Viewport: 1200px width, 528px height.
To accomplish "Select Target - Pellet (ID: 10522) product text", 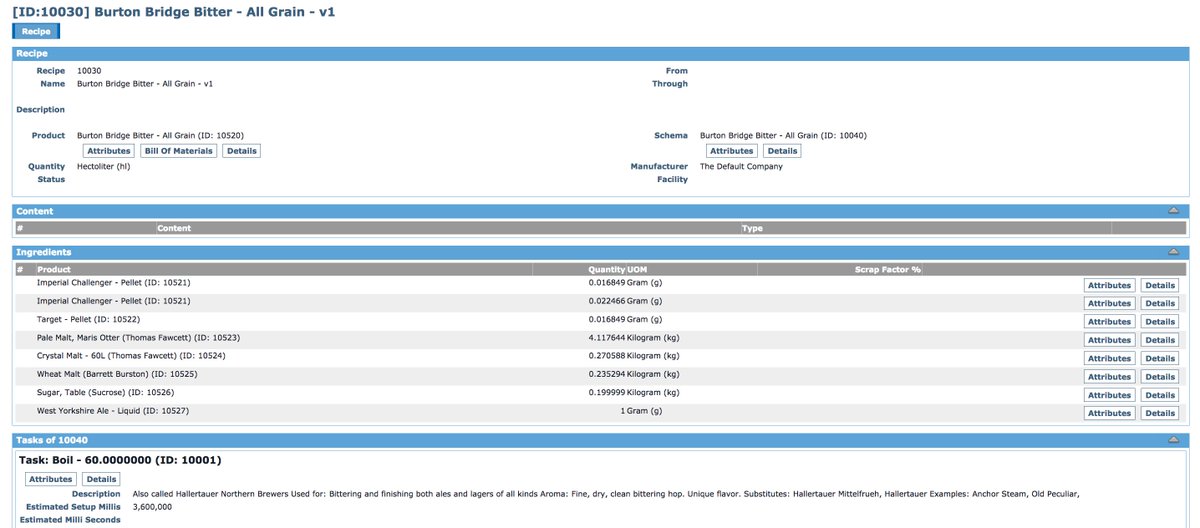I will 88,319.
